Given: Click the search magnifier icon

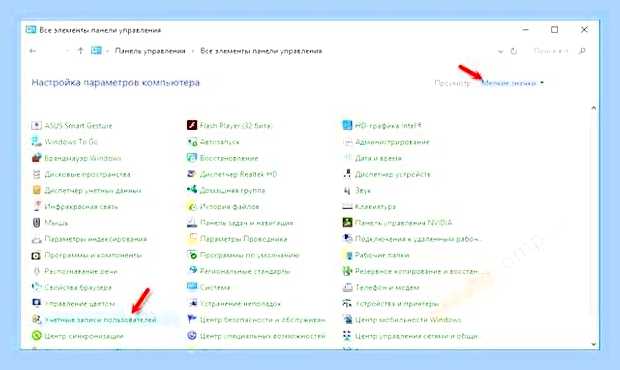Looking at the screenshot, I should (582, 51).
